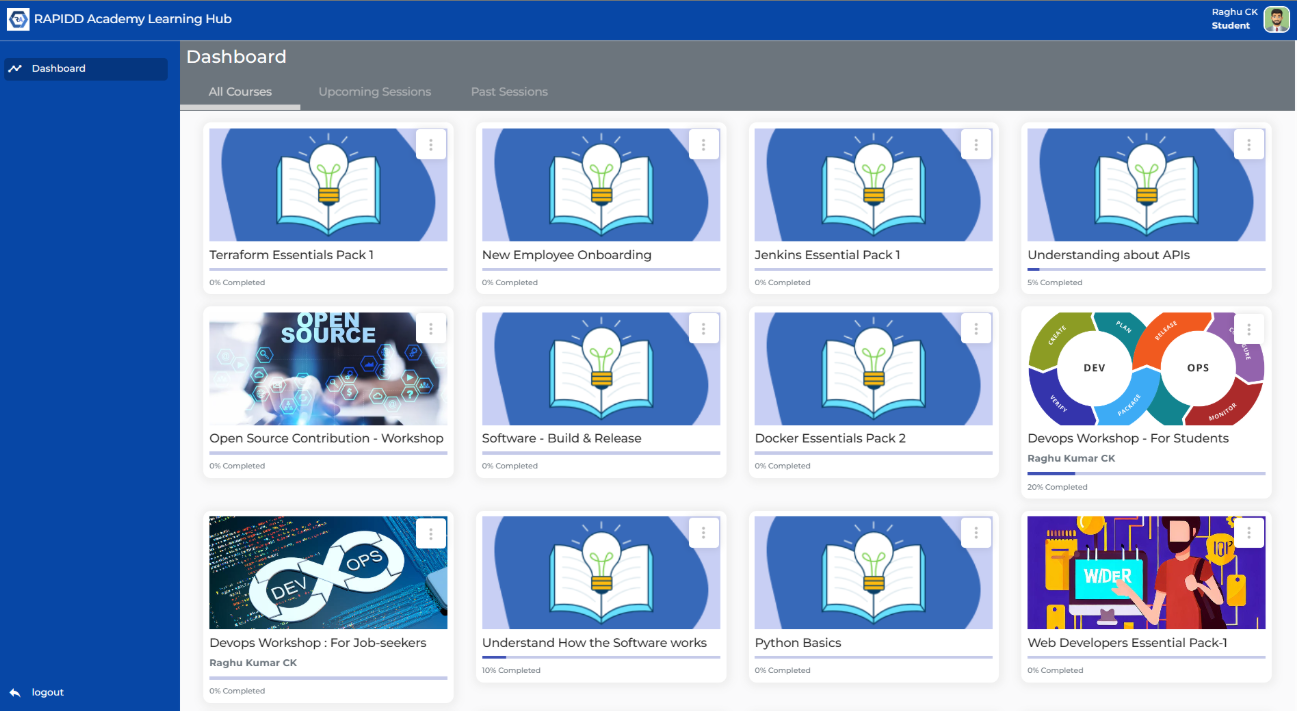Open three-dot menu on Terraform Essentials Pack 1
Screen dimensions: 1297x711
431,145
